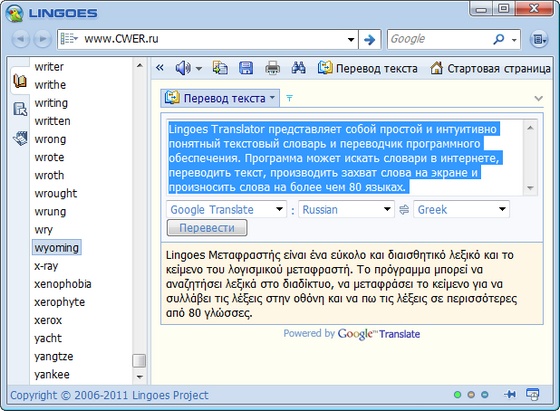Click inside the Russian source text box
560x411 pixels.
pos(345,158)
